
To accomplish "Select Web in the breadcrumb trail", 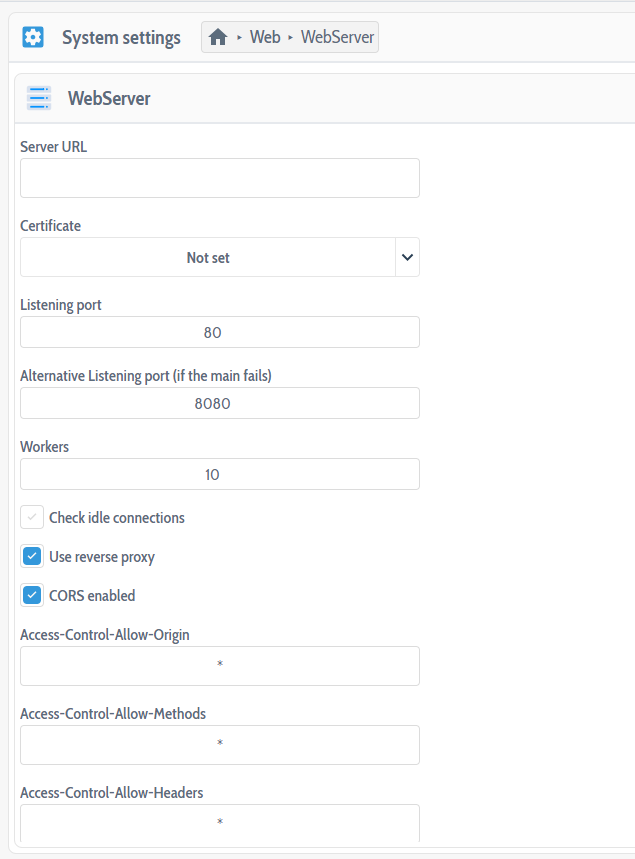I will (265, 36).
